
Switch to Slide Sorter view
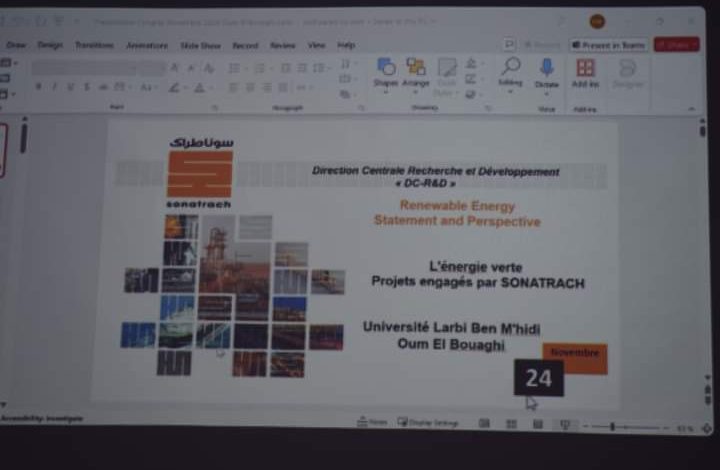click(x=511, y=424)
